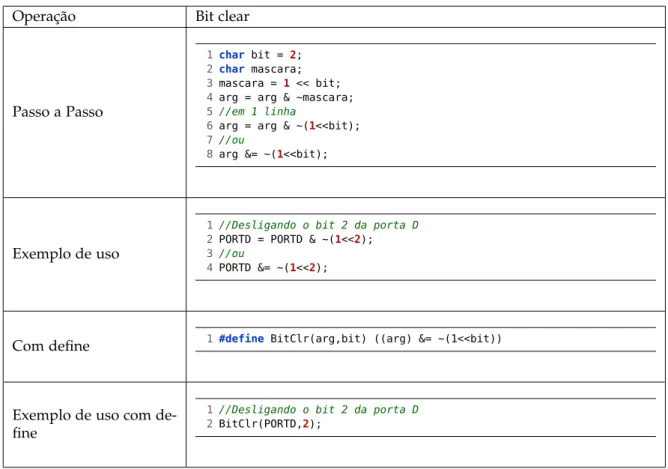Select 'BitClr(arg,bit)' macro signature

(x=318, y=339)
